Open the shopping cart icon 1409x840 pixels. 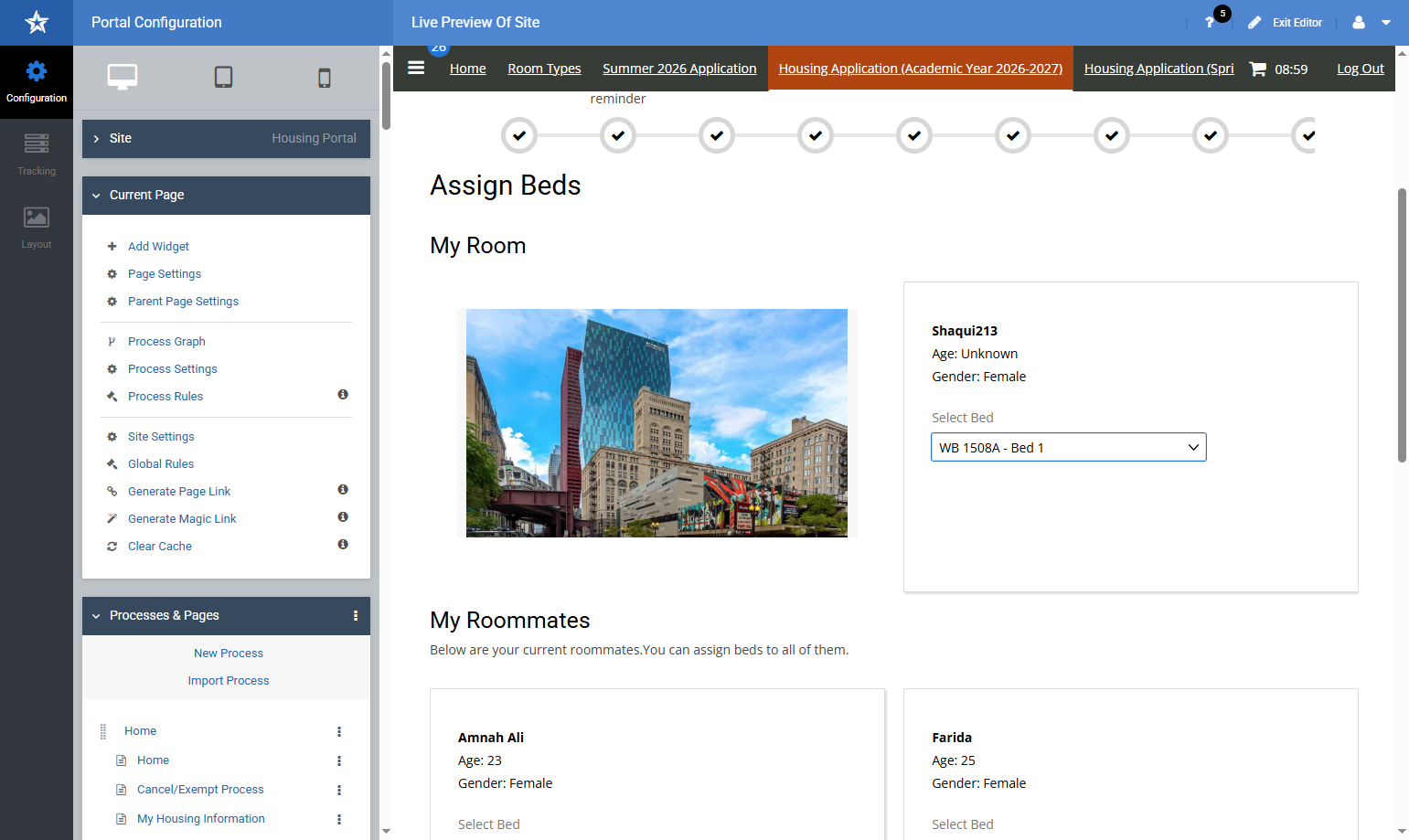coord(1258,69)
